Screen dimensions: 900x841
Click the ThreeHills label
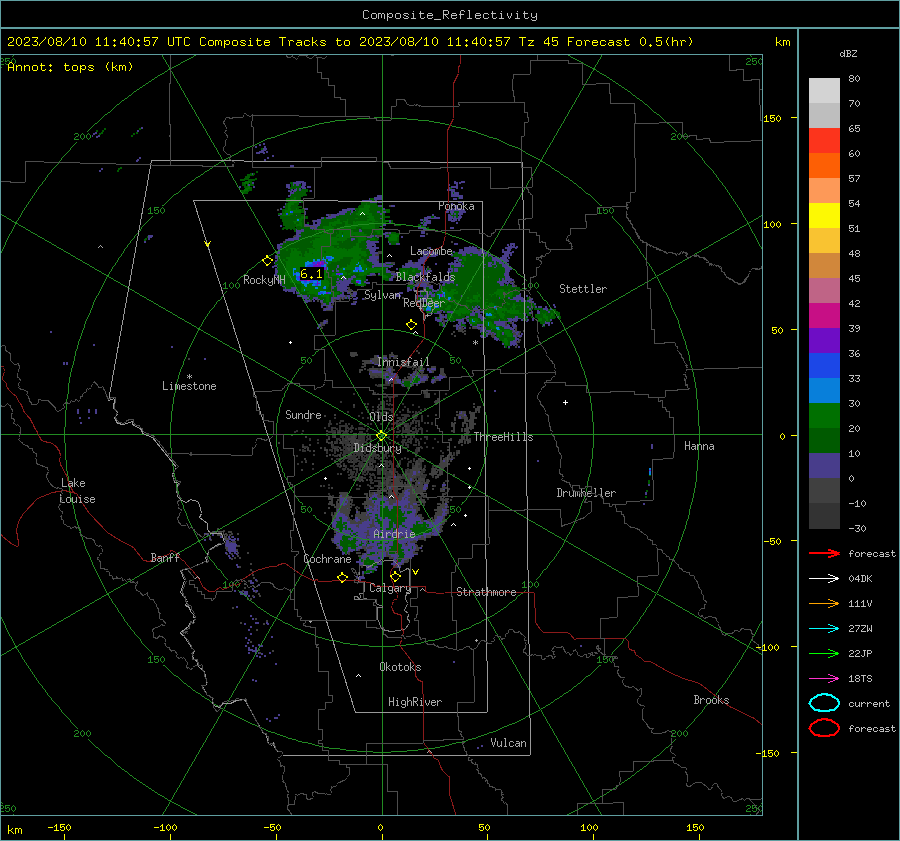coord(503,437)
